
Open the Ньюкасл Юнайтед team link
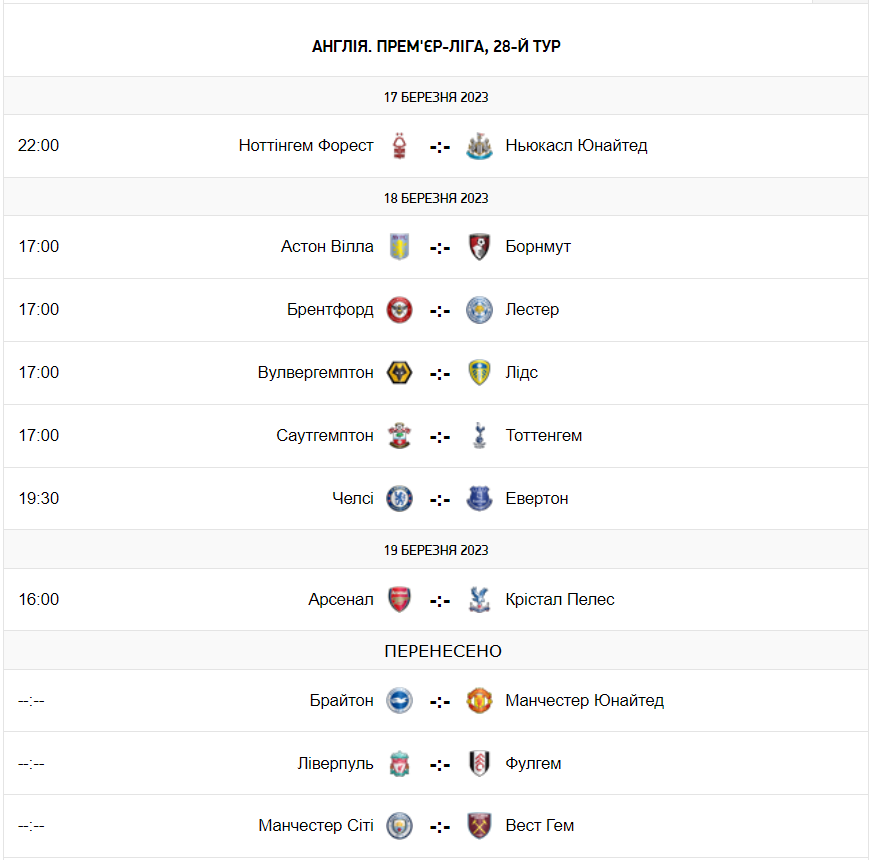(576, 146)
